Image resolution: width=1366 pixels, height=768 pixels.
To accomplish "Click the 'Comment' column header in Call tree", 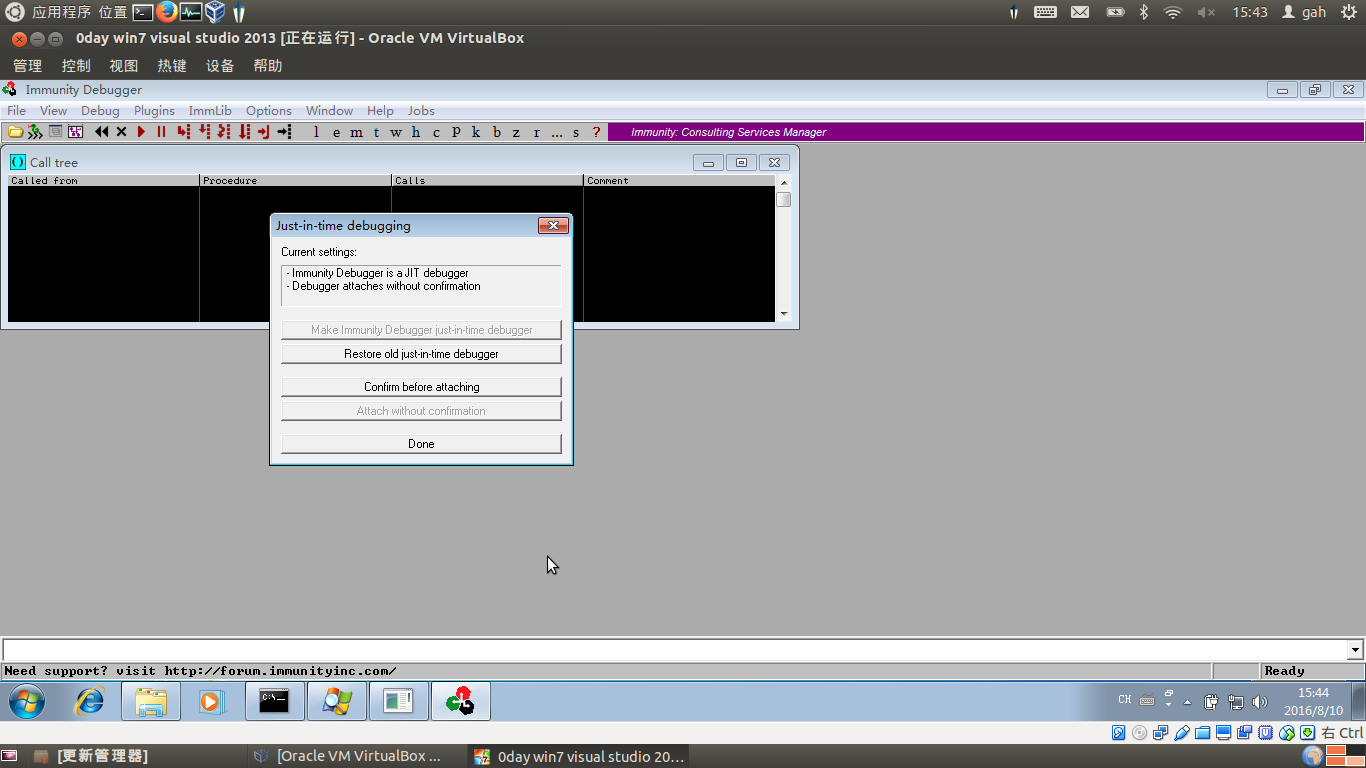I will tap(679, 181).
